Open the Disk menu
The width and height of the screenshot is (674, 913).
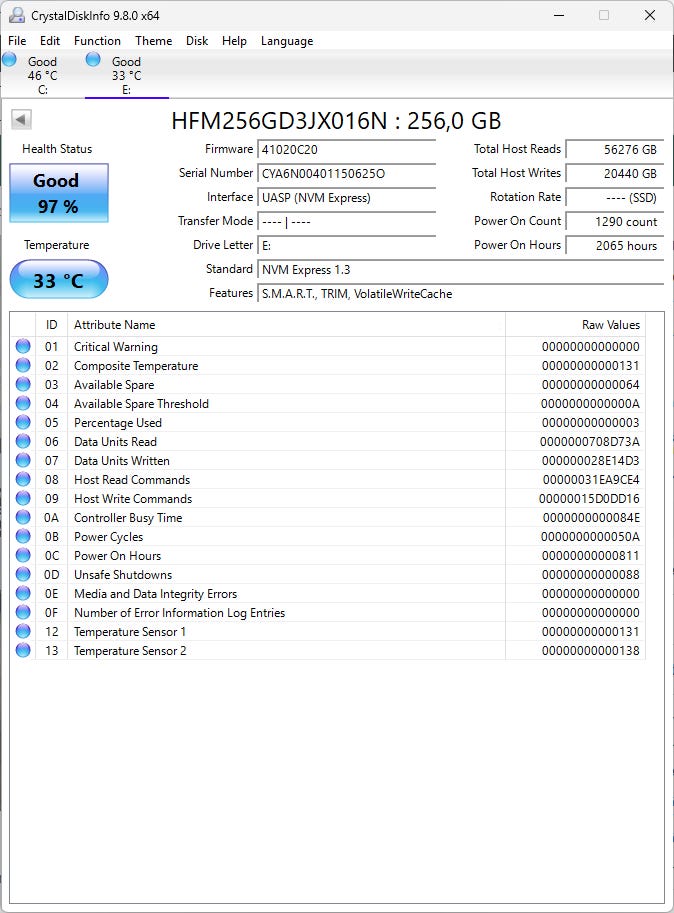pyautogui.click(x=197, y=41)
